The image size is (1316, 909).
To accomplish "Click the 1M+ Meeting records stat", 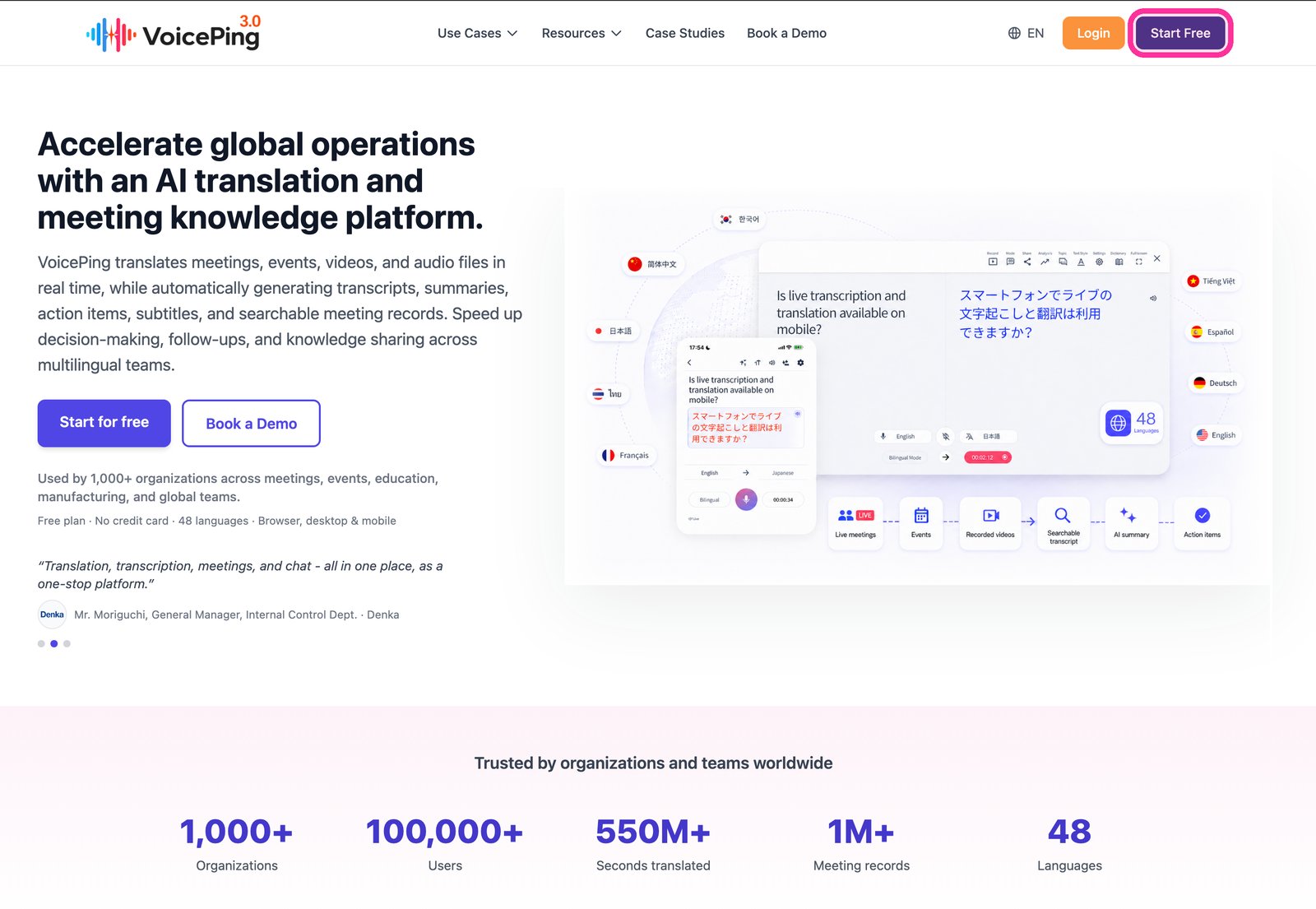I will pyautogui.click(x=861, y=844).
